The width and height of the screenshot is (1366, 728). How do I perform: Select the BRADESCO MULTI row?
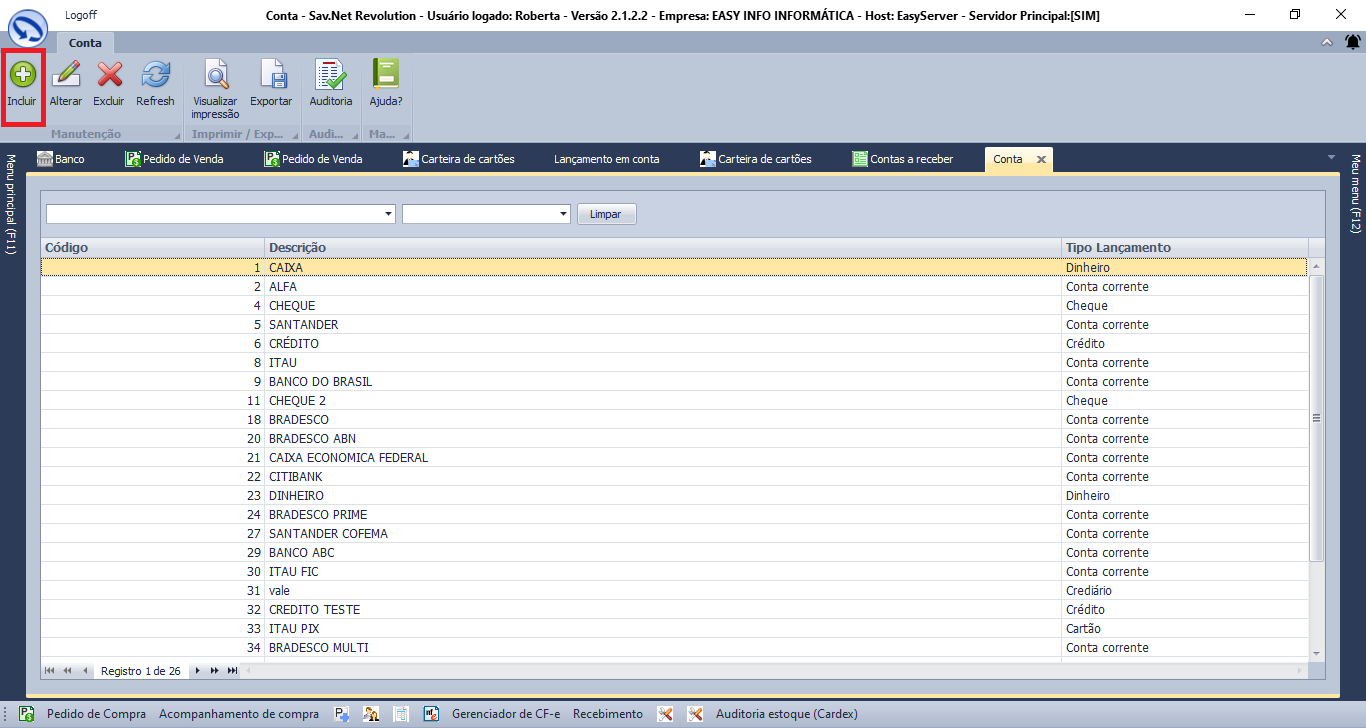coord(674,647)
